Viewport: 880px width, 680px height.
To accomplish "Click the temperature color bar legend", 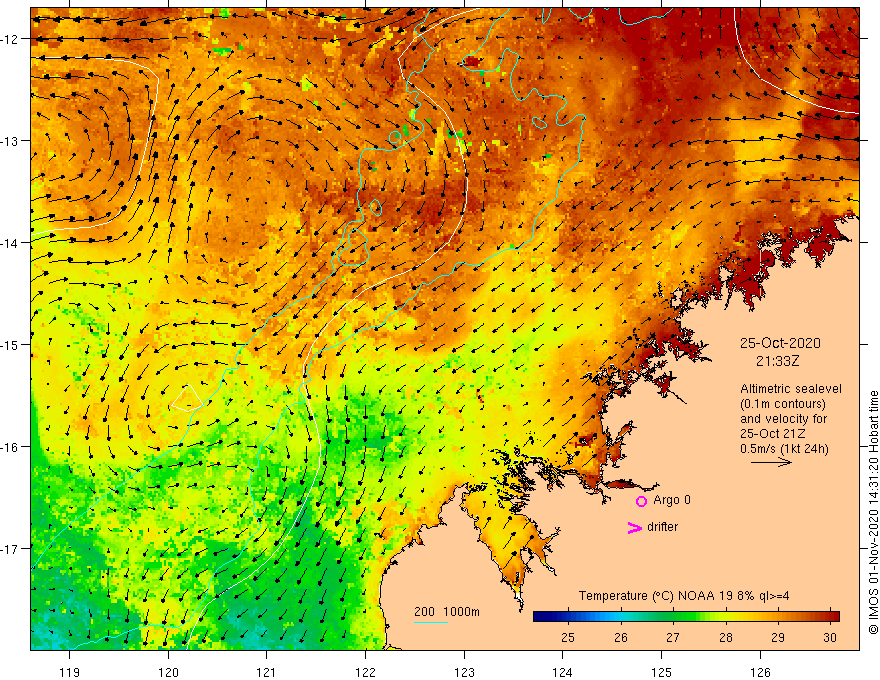I will (686, 617).
